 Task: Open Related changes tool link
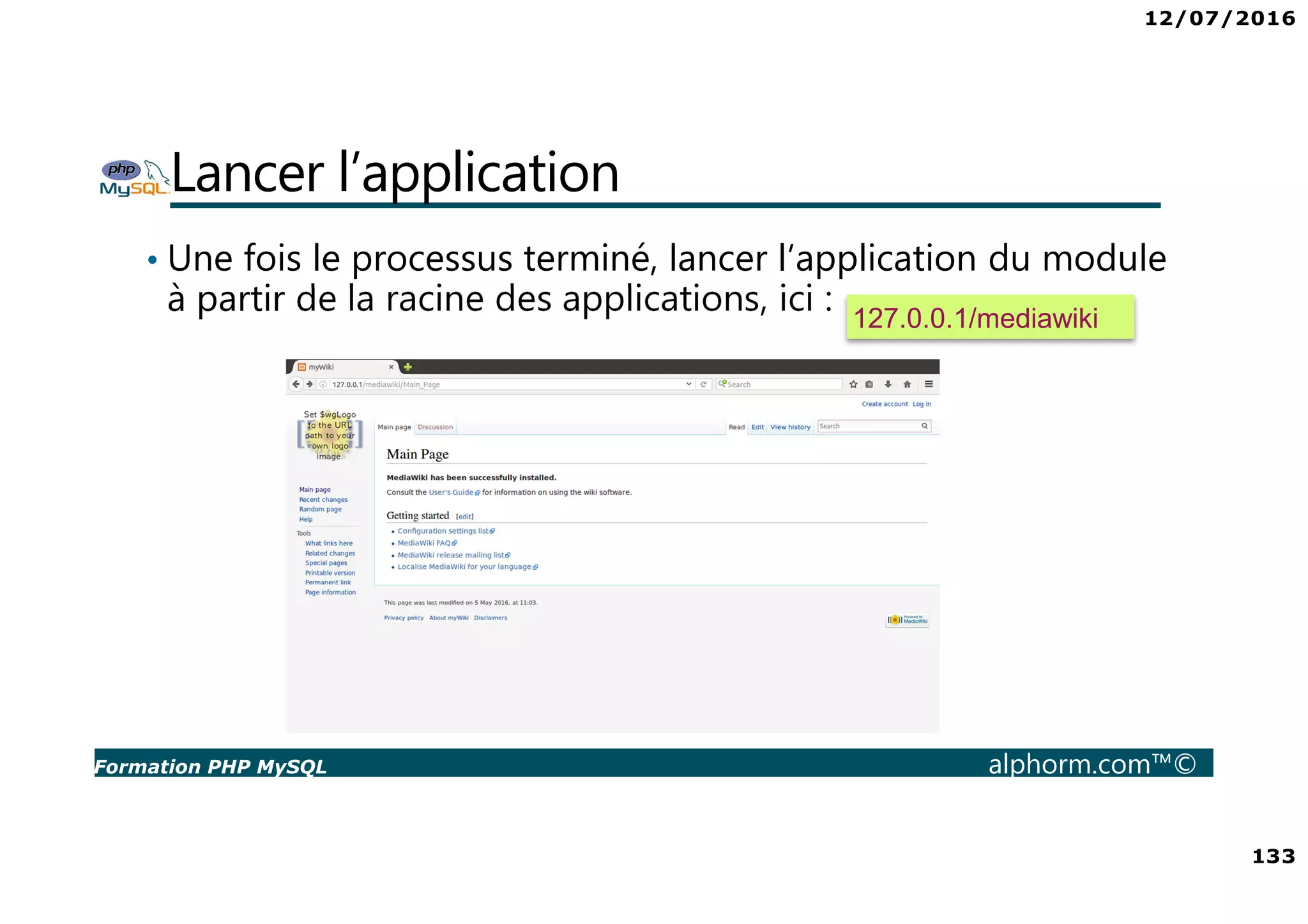pyautogui.click(x=330, y=554)
